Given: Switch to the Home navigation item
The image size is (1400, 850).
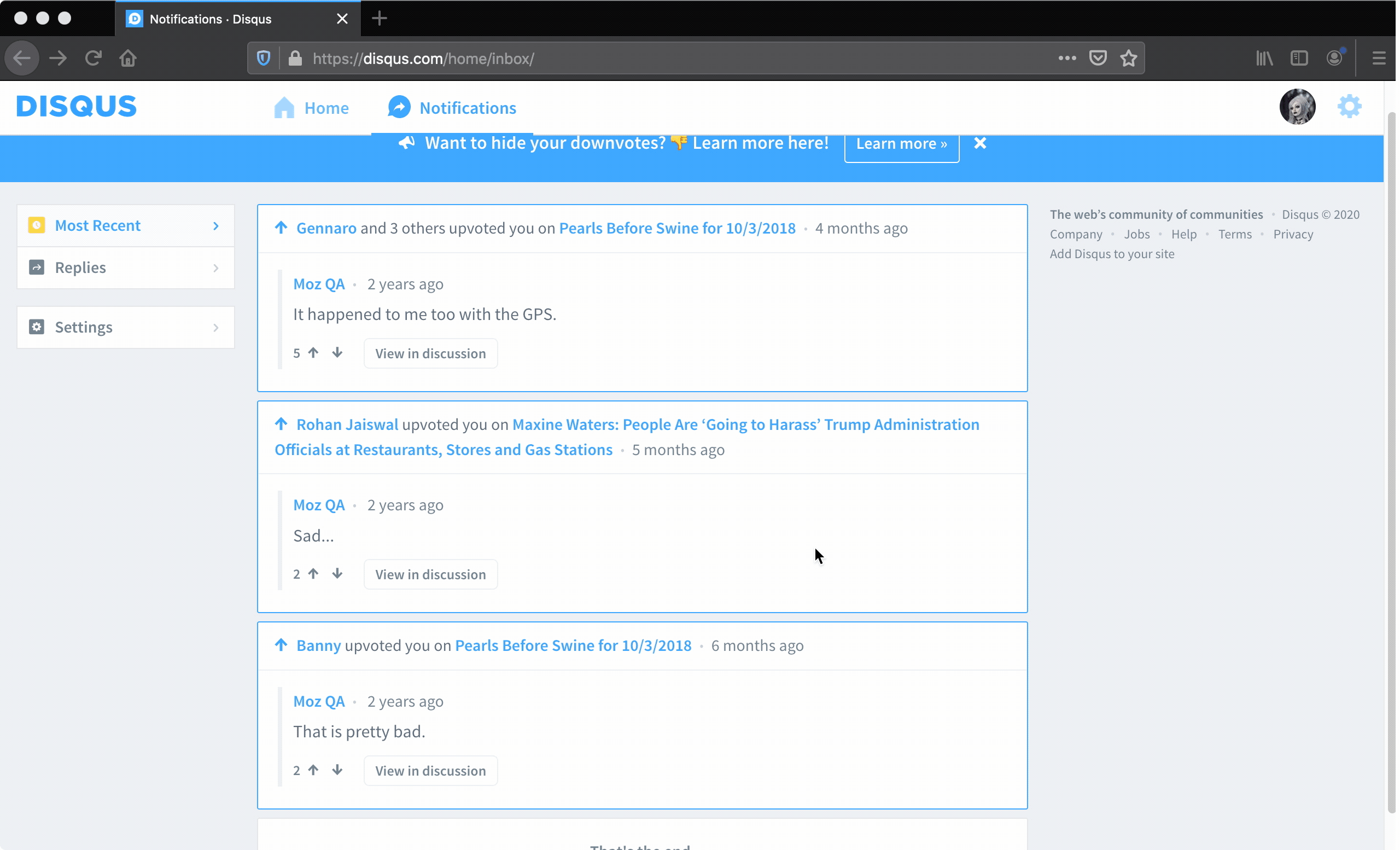Looking at the screenshot, I should tap(311, 107).
